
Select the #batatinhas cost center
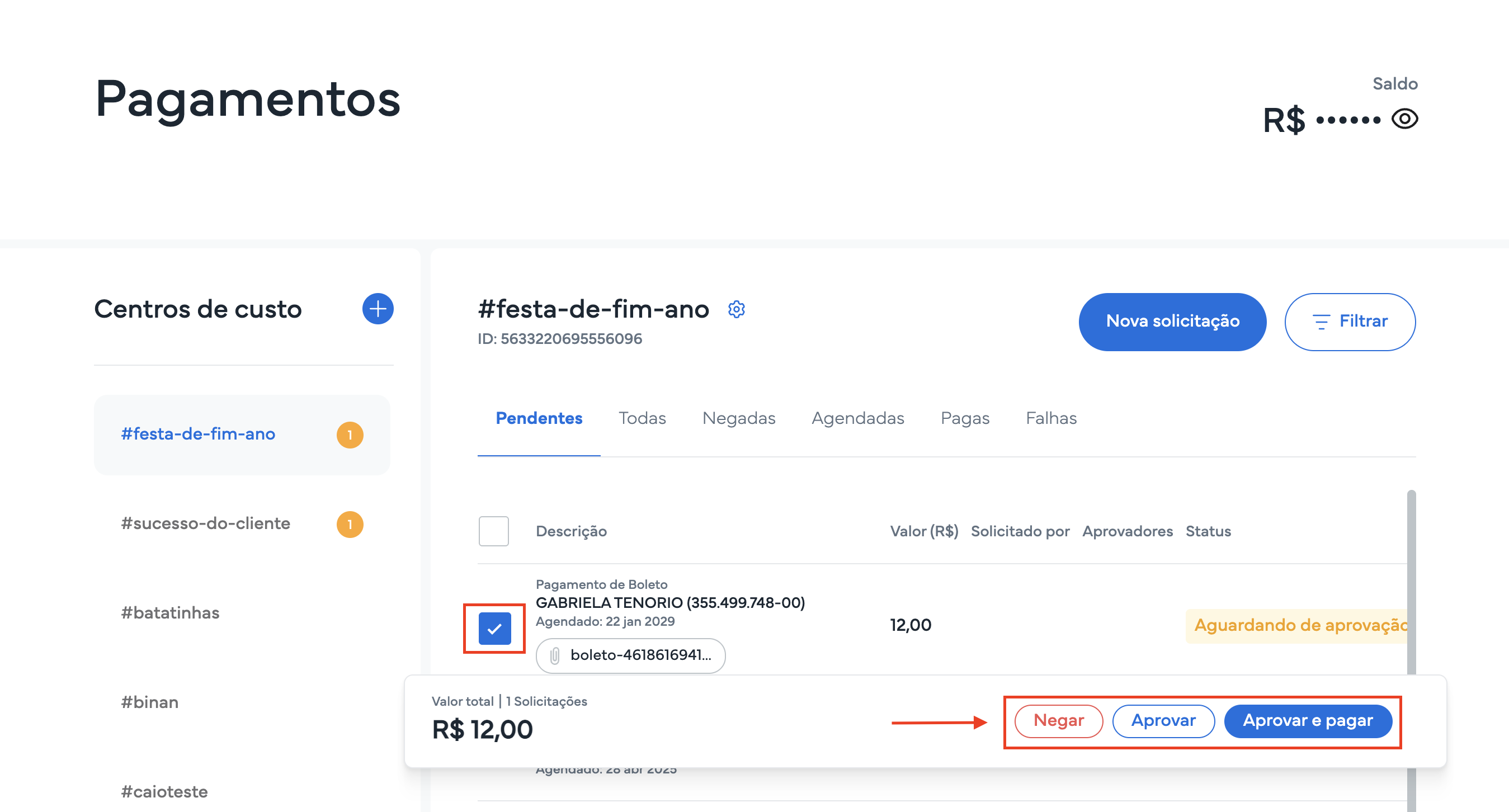[170, 613]
